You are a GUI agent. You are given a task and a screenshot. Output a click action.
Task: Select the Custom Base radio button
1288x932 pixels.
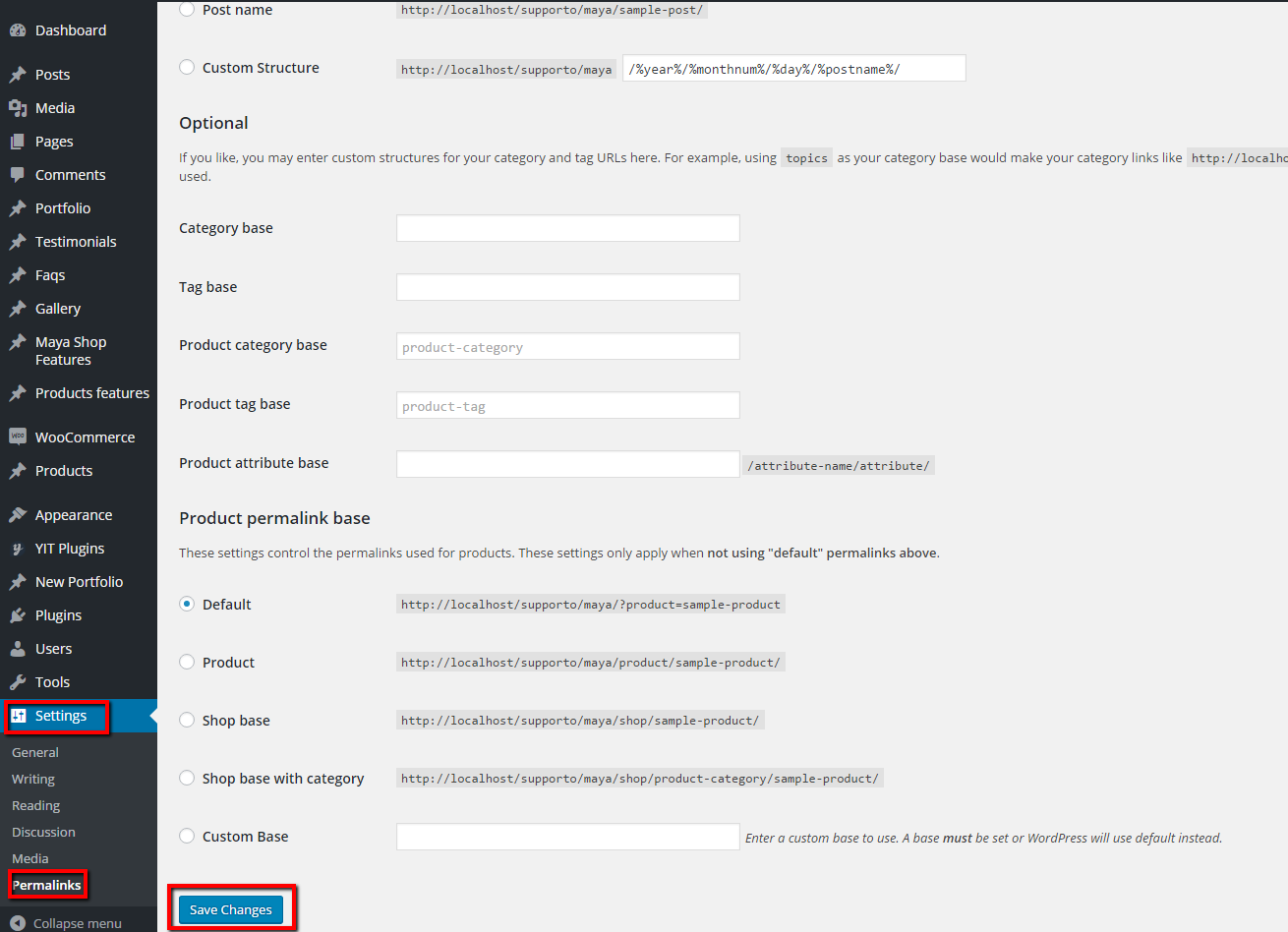coord(187,837)
